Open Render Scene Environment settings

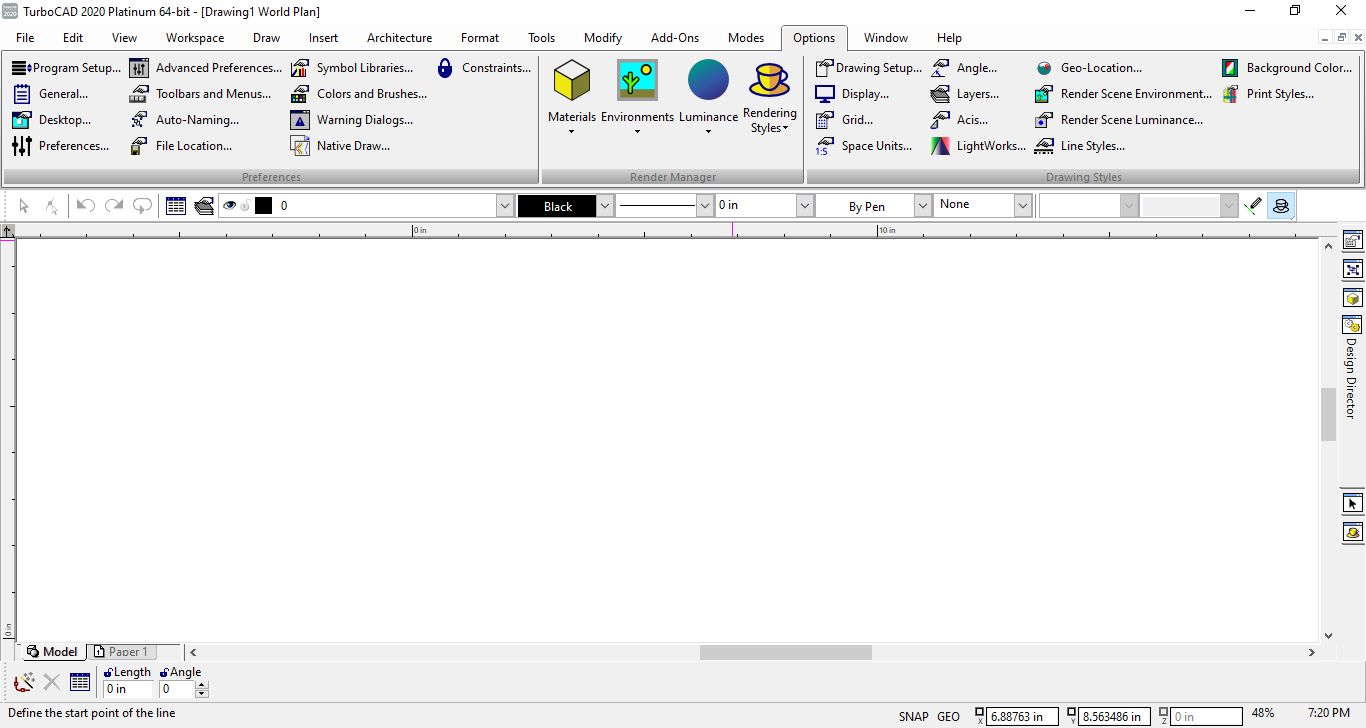tap(1123, 94)
